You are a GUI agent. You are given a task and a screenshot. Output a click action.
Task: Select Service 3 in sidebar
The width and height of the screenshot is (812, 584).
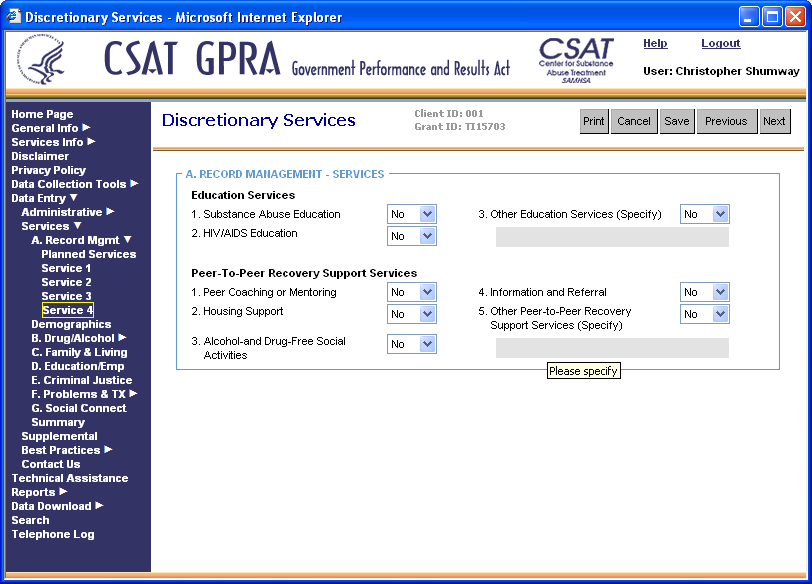(x=66, y=296)
